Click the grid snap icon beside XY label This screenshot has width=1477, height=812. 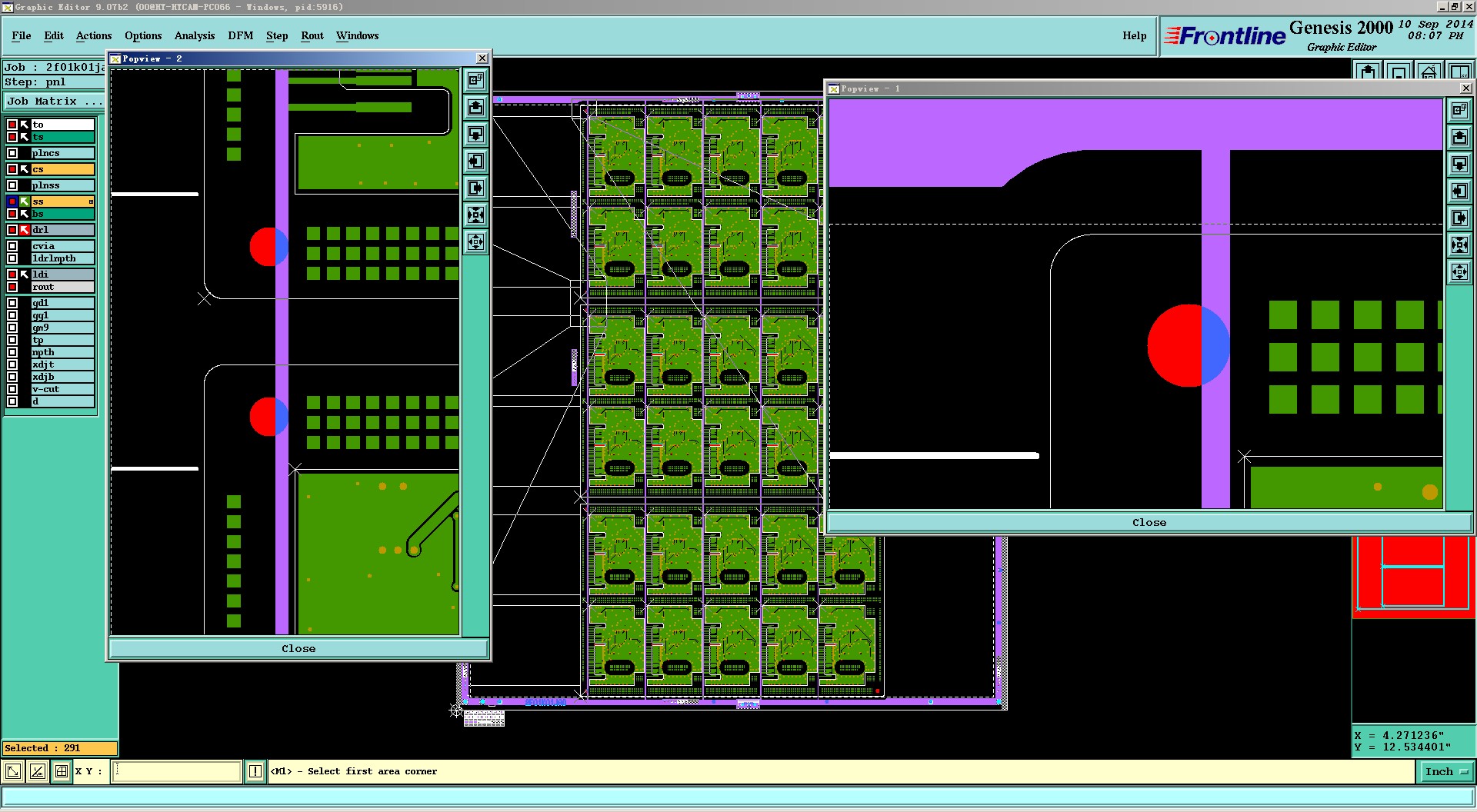pyautogui.click(x=62, y=771)
